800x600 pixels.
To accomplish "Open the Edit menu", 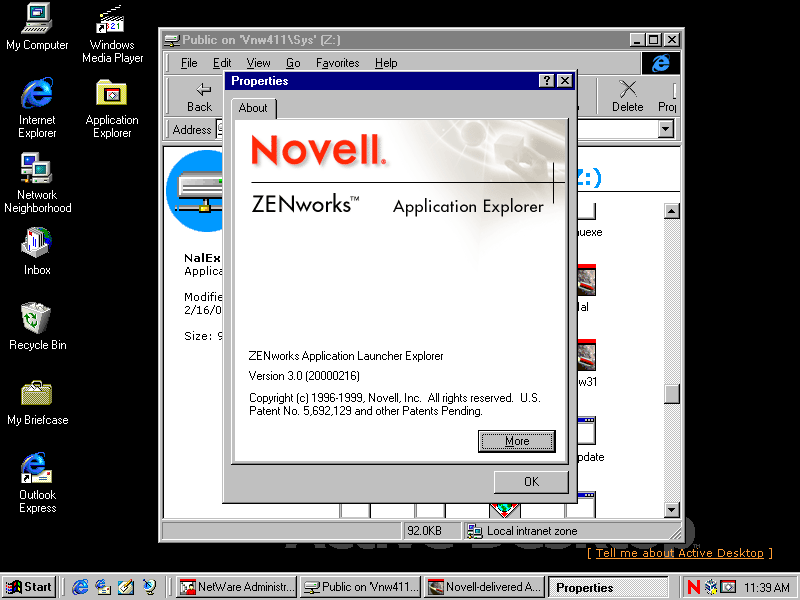I will [x=222, y=63].
